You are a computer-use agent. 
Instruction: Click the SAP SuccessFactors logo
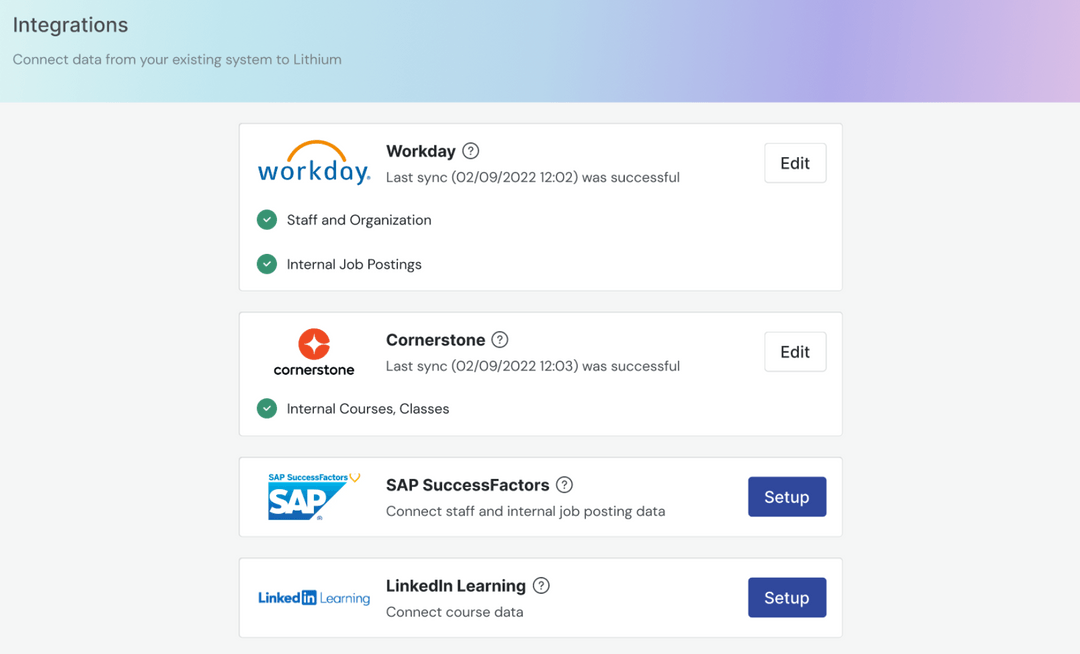(x=313, y=496)
